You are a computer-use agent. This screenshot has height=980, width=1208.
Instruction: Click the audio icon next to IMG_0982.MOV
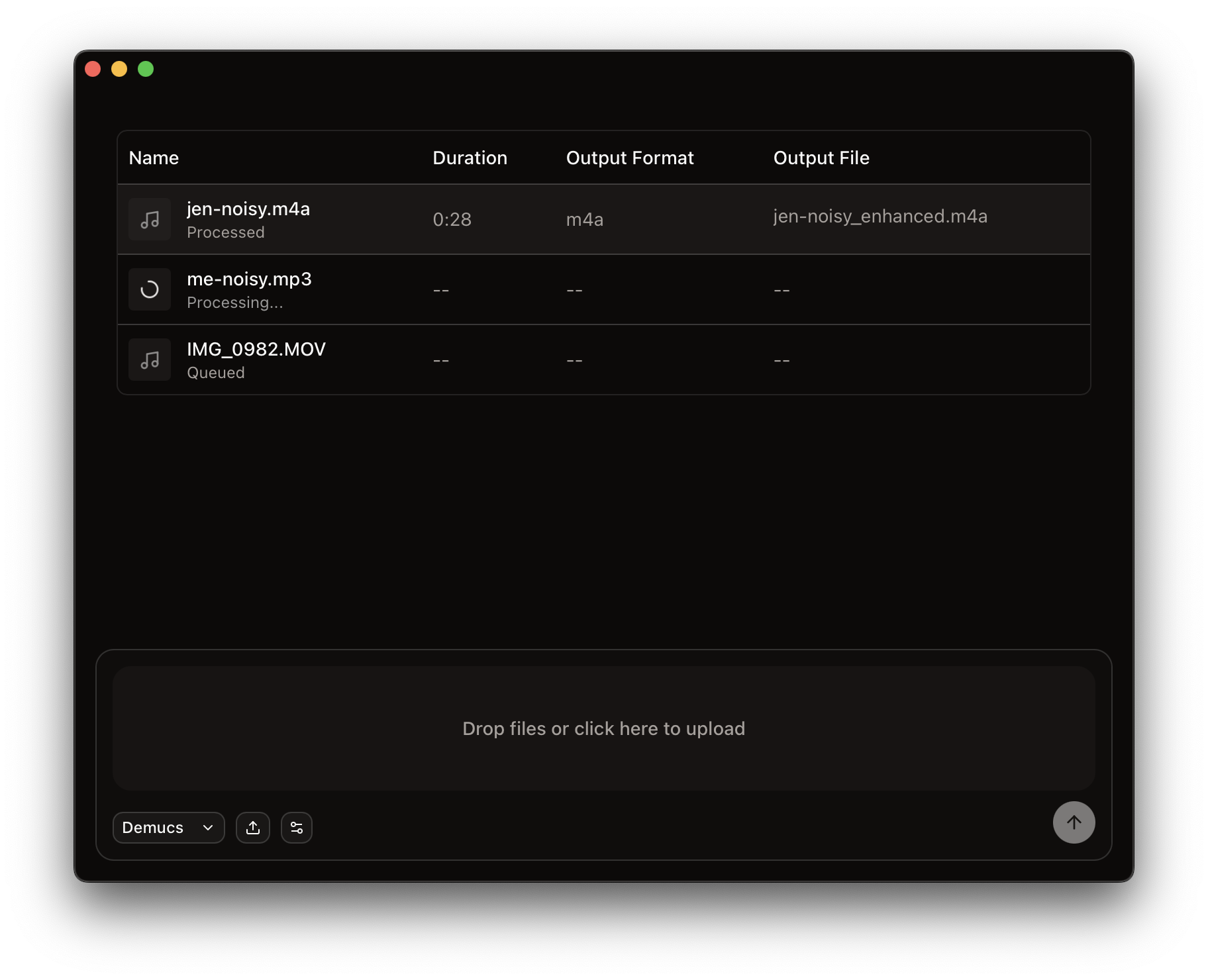click(150, 360)
